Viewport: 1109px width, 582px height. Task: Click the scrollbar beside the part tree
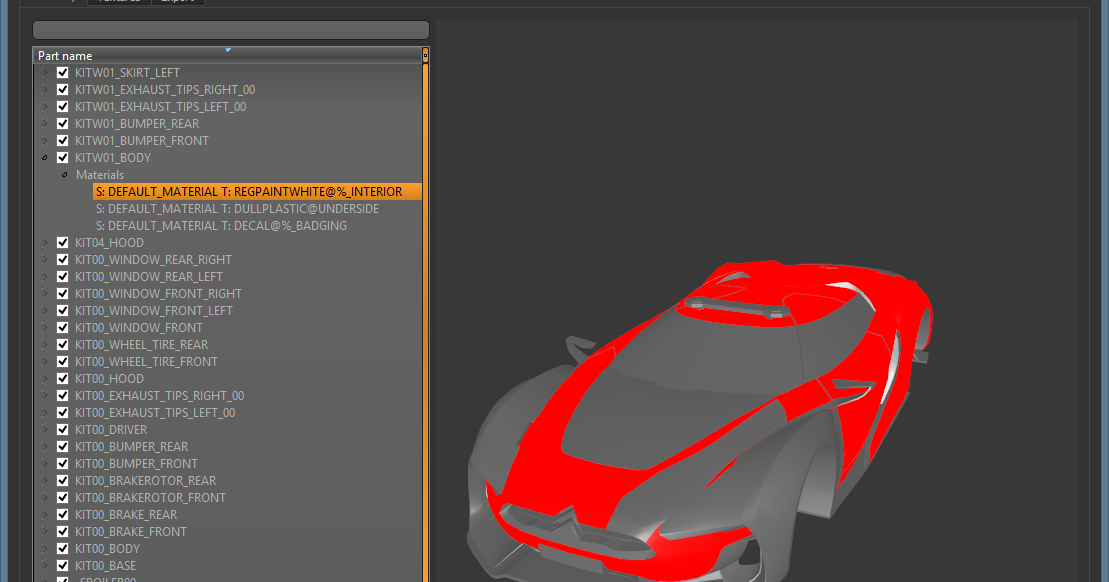[424, 300]
